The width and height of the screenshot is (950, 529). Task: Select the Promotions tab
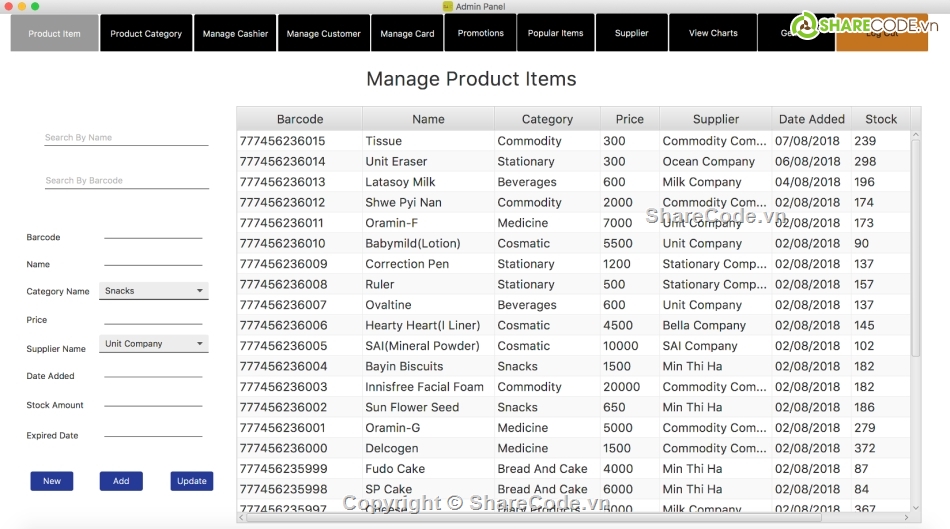(480, 33)
